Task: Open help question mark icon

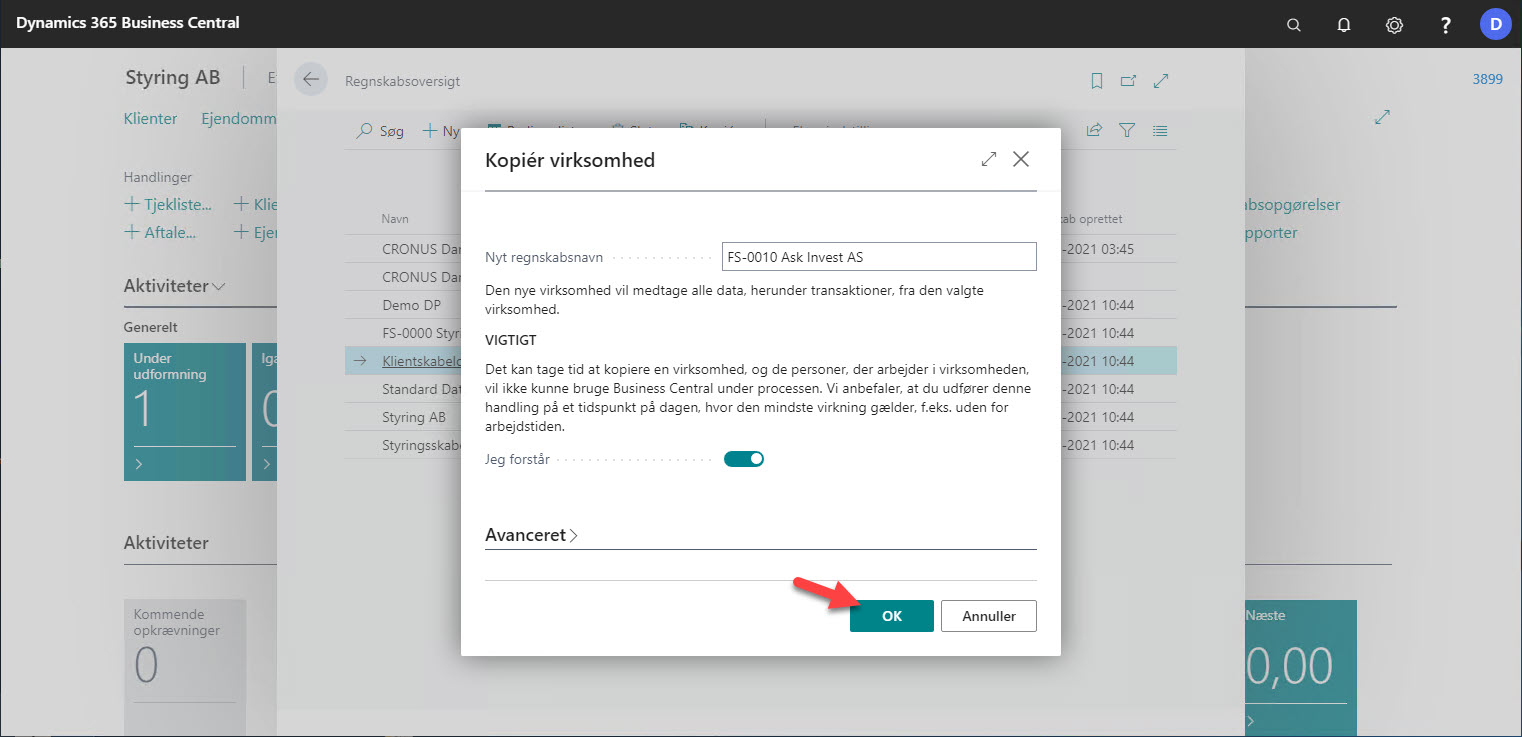Action: tap(1445, 25)
